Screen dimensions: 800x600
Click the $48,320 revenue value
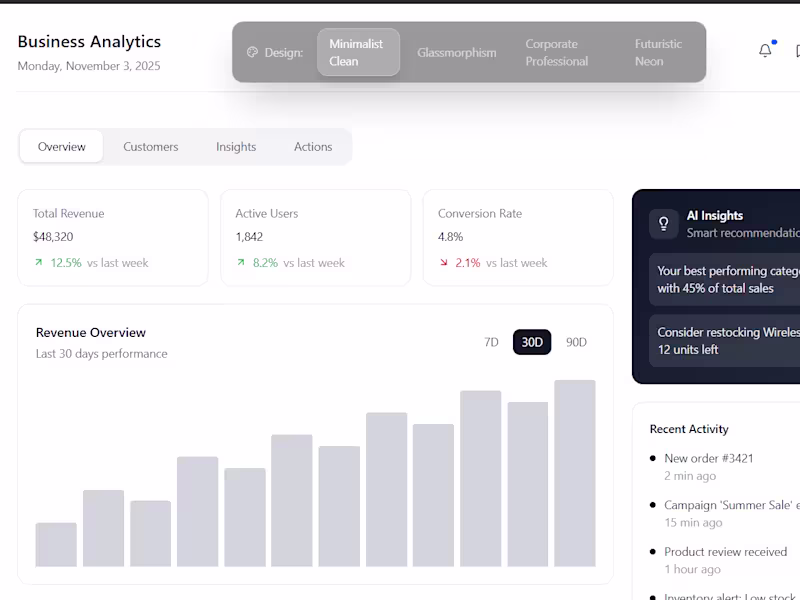(x=53, y=237)
